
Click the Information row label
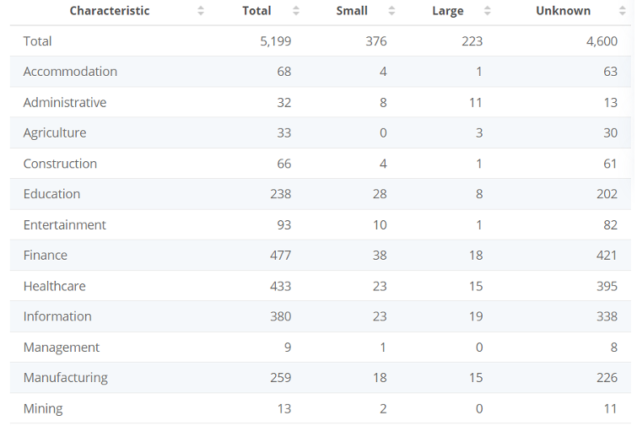56,317
